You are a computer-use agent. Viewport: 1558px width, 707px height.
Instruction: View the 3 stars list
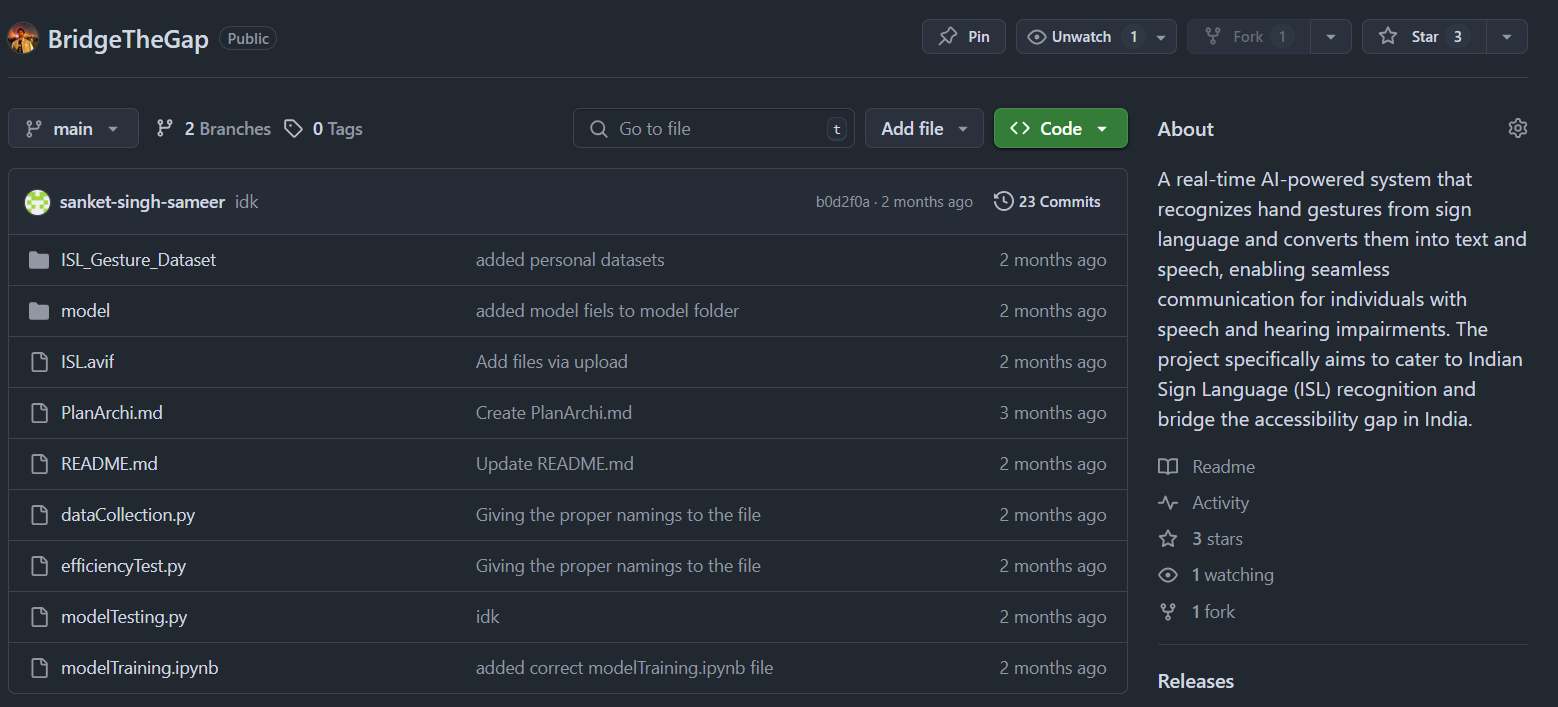pyautogui.click(x=1216, y=539)
